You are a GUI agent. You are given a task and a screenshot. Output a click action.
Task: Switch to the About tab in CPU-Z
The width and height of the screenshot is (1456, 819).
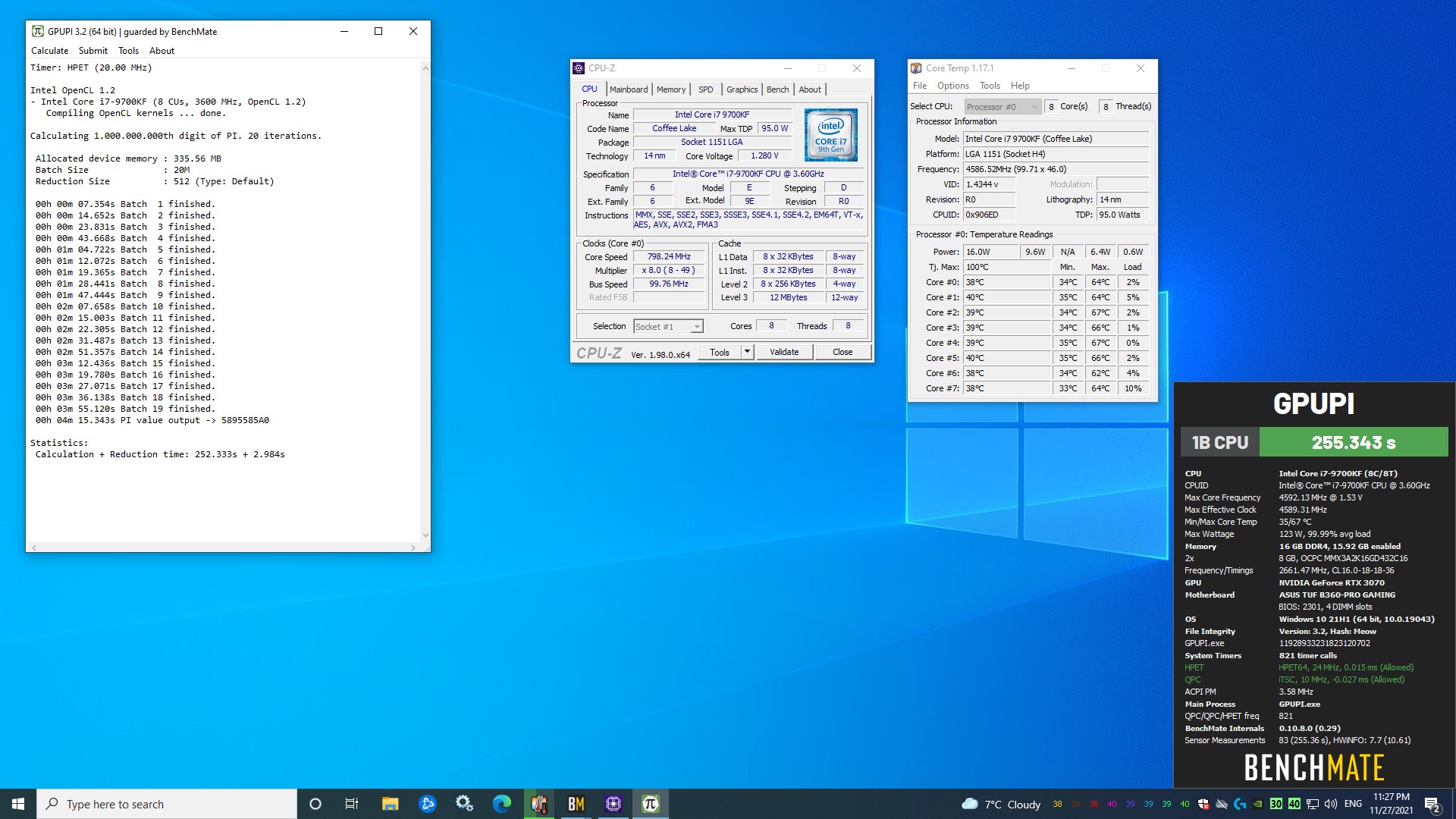810,89
